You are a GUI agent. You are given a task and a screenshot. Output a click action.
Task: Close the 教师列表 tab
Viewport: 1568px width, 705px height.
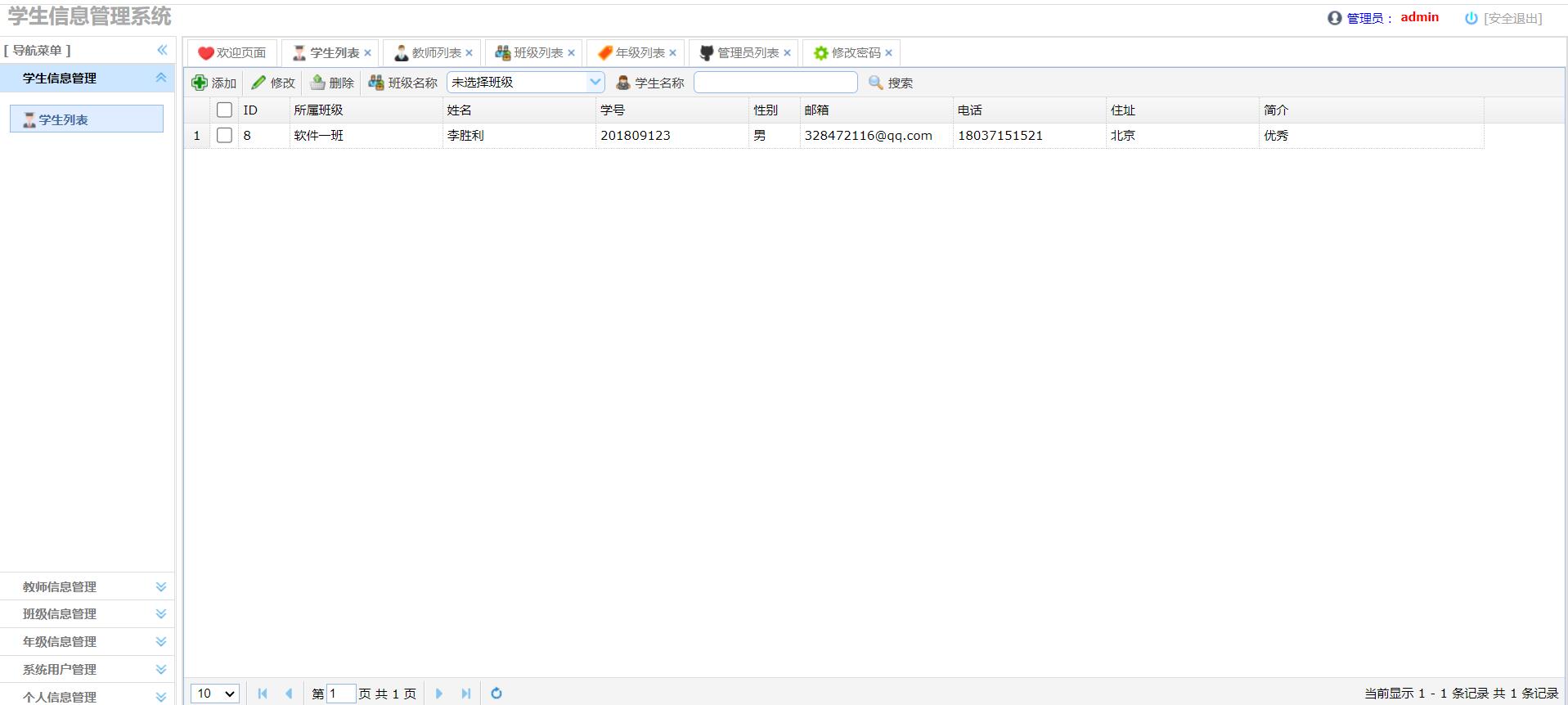click(469, 53)
